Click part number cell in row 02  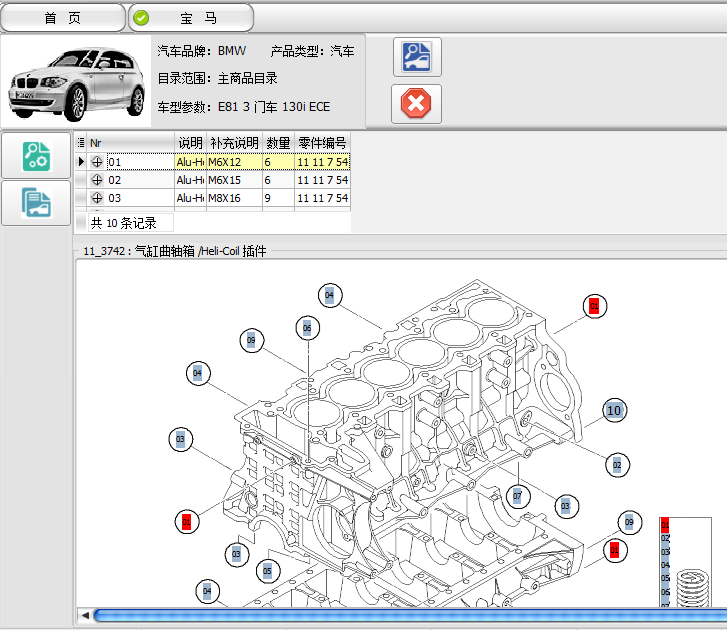(322, 180)
